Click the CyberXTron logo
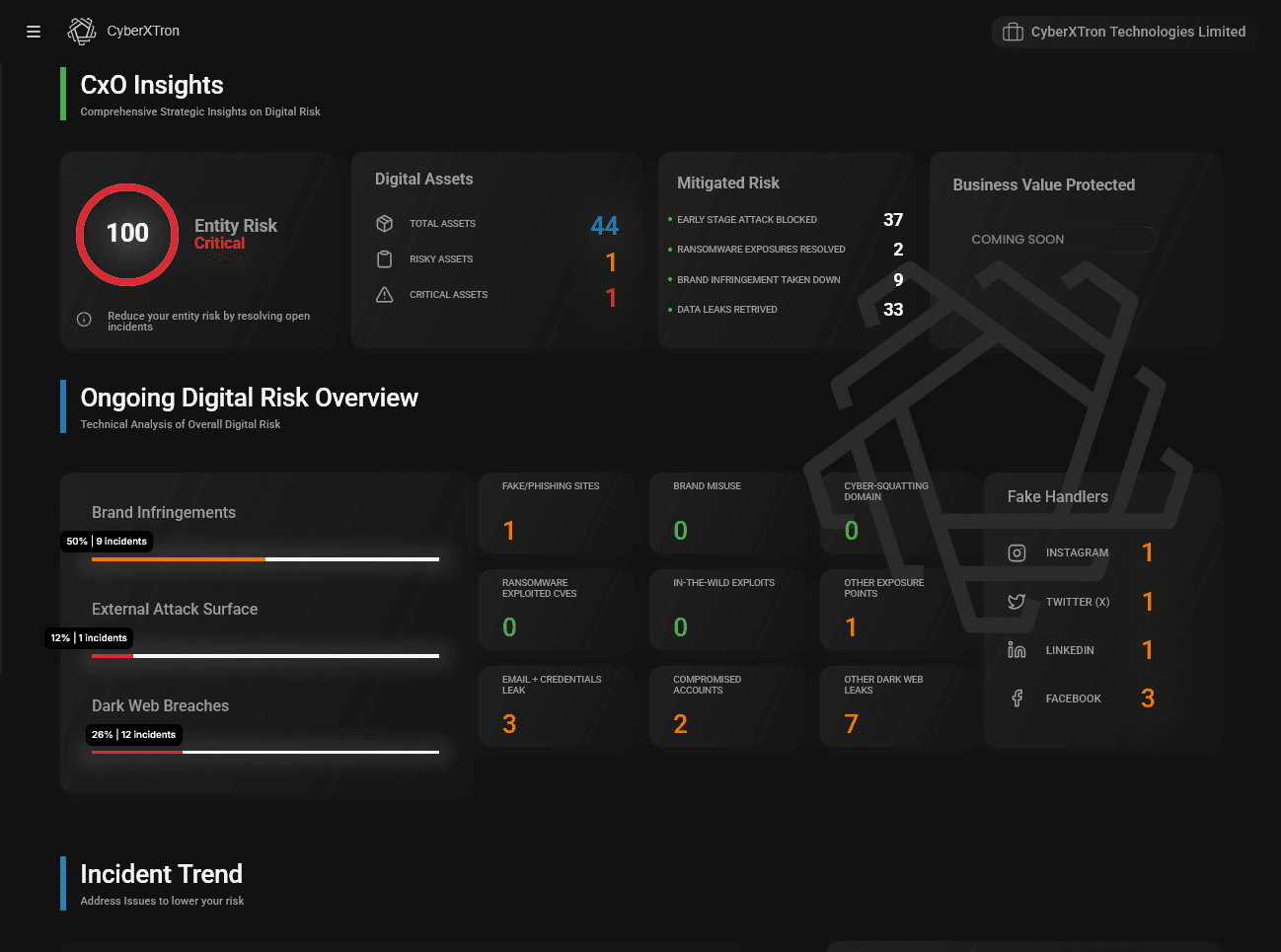1281x952 pixels. pyautogui.click(x=81, y=31)
